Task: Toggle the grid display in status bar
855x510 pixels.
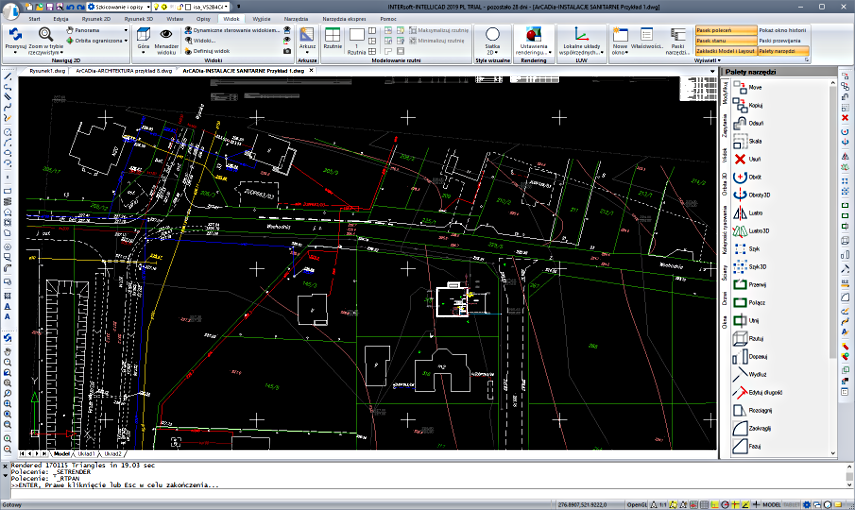Action: [x=704, y=505]
